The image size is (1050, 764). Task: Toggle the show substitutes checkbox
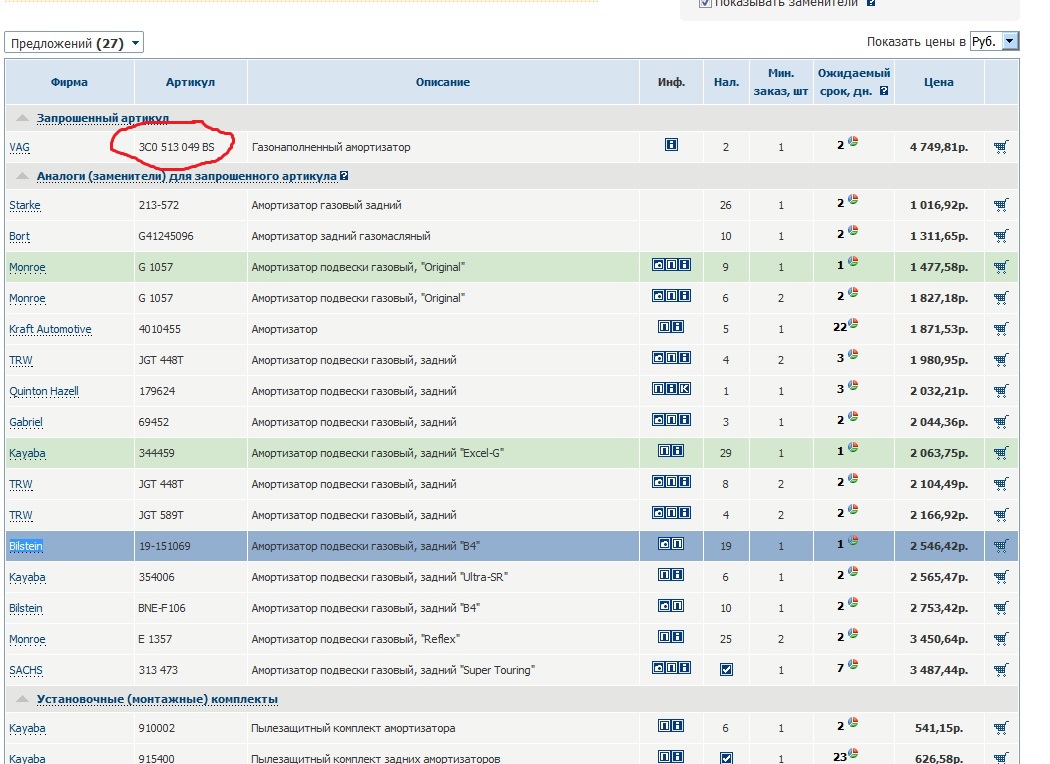click(x=705, y=4)
